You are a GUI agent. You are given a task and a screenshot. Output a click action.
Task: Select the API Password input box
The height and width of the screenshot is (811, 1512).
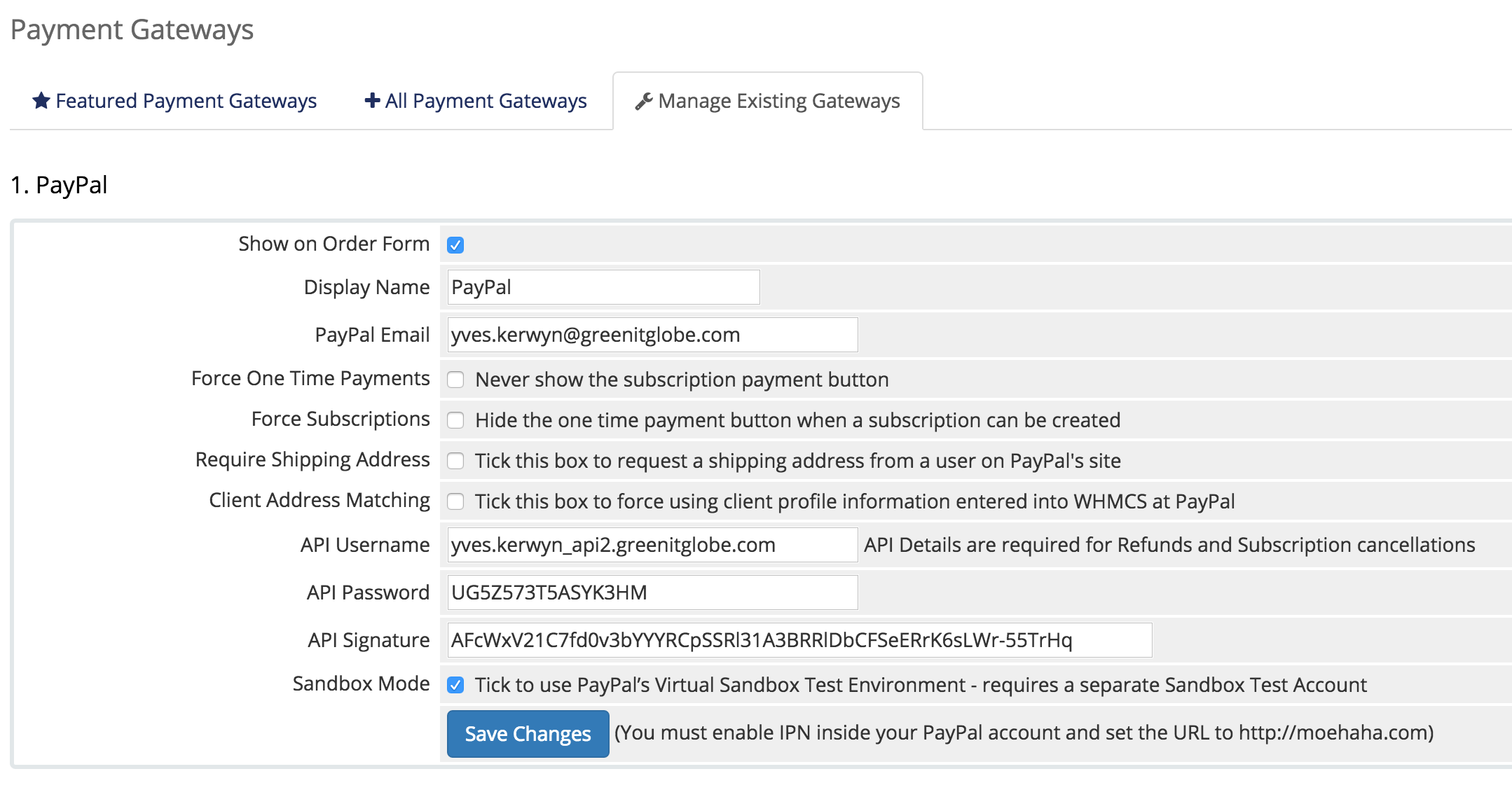click(x=652, y=592)
